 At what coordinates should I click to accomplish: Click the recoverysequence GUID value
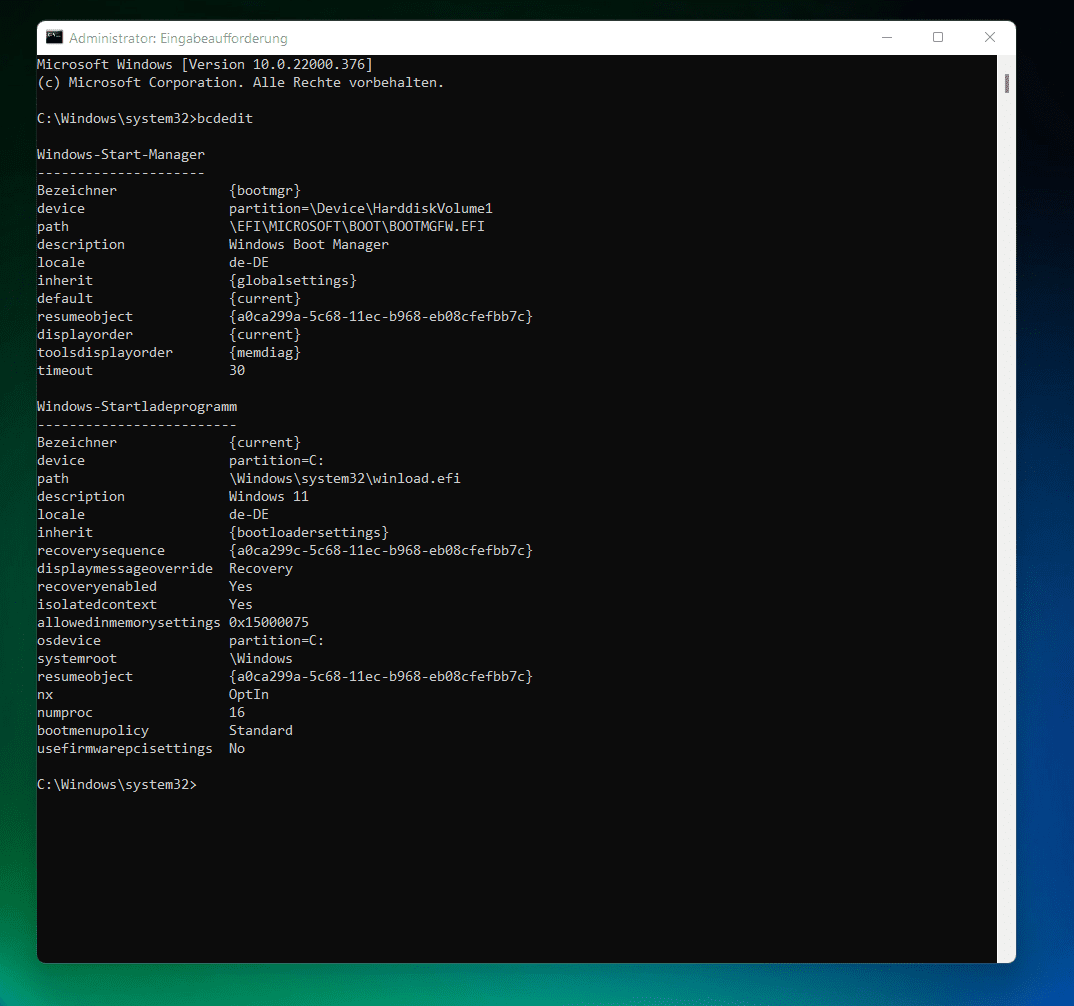pos(380,551)
